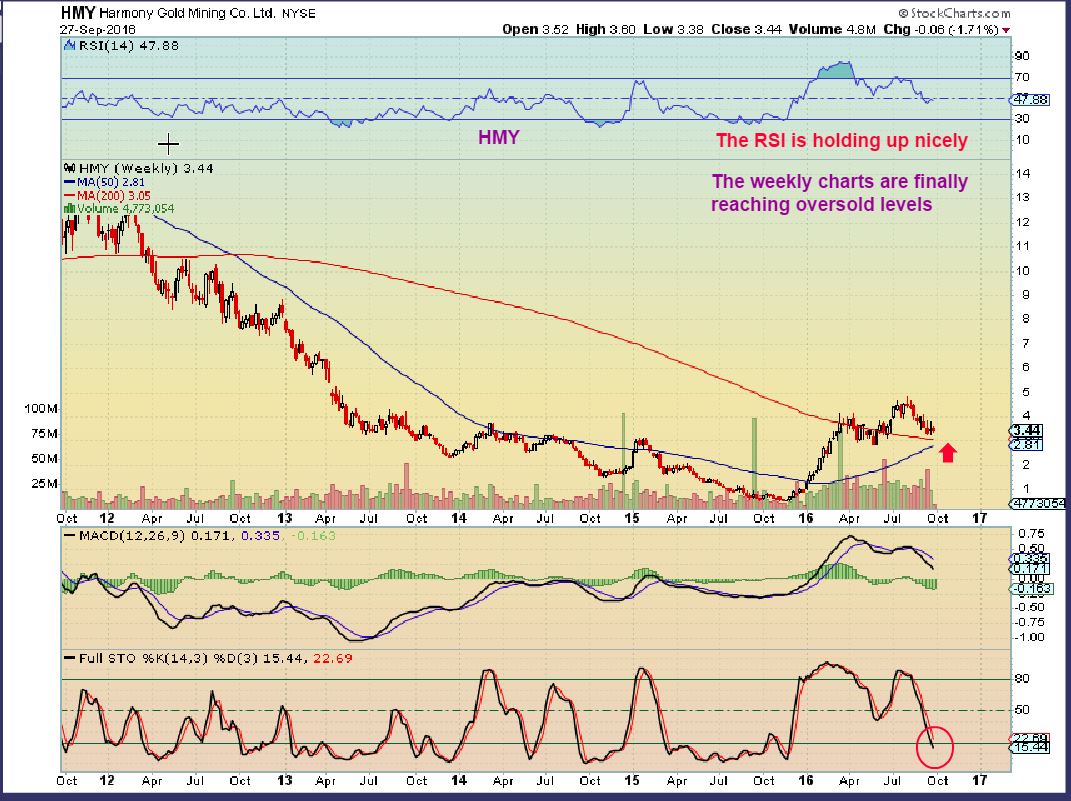Viewport: 1071px width, 801px height.
Task: Click the 'weekly charts are finally reaching oversold' note
Action: (839, 193)
